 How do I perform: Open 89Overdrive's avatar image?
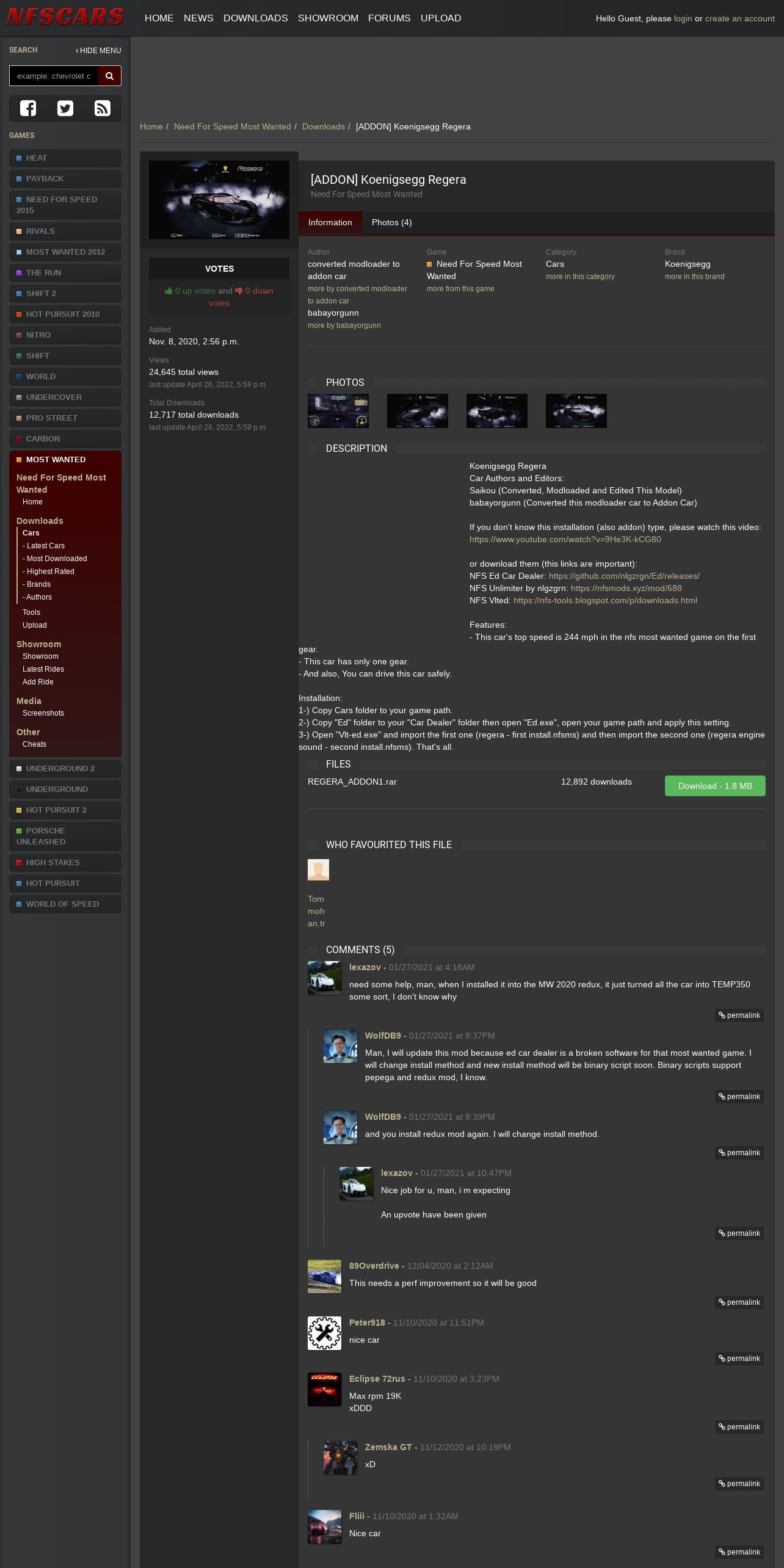pyautogui.click(x=324, y=1276)
